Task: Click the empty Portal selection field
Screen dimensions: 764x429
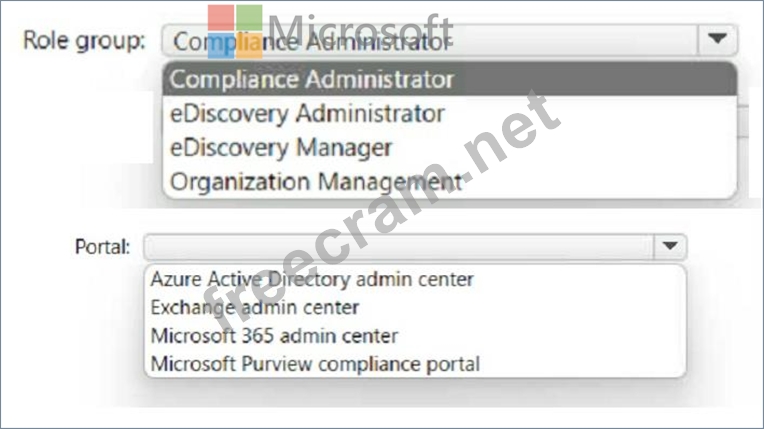Action: [x=398, y=246]
